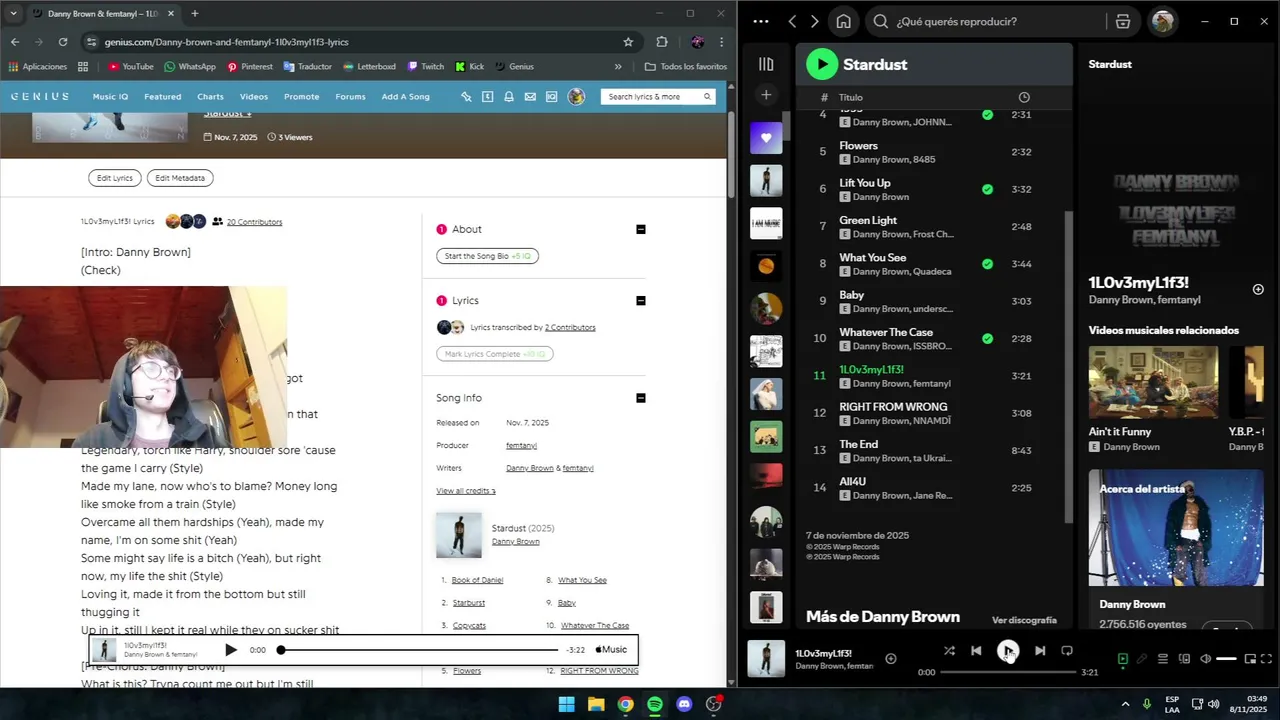The width and height of the screenshot is (1280, 720).
Task: Seek in the Genius Apple Music progress bar
Action: [x=419, y=650]
